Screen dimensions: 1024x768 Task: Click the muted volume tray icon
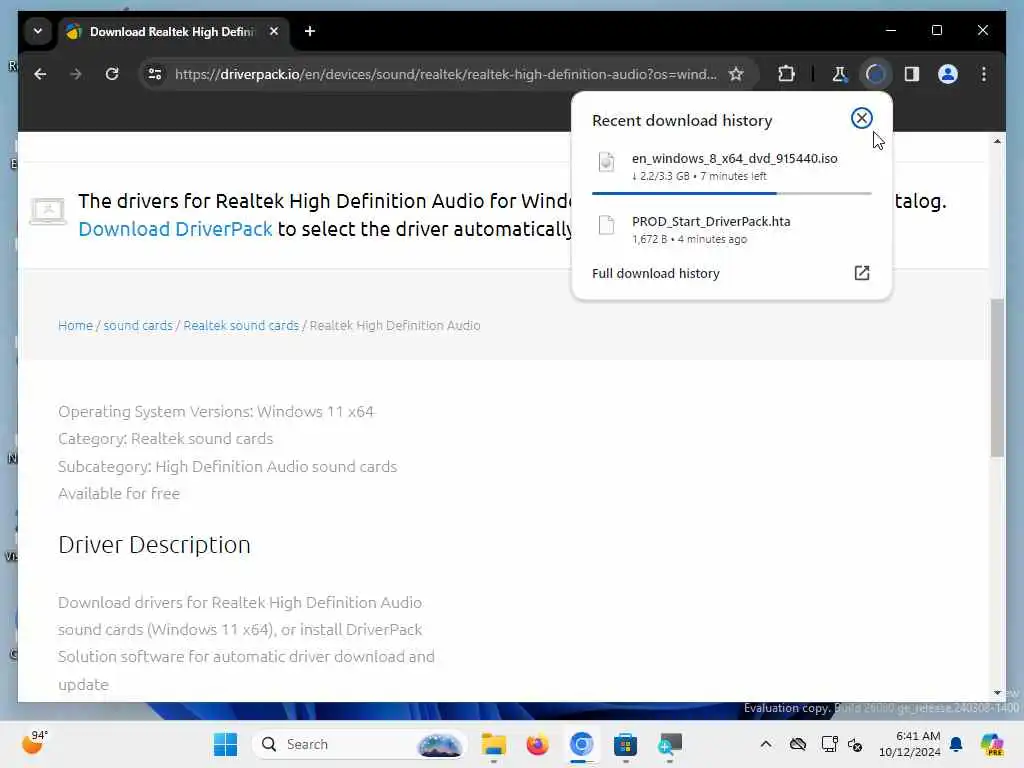(855, 744)
